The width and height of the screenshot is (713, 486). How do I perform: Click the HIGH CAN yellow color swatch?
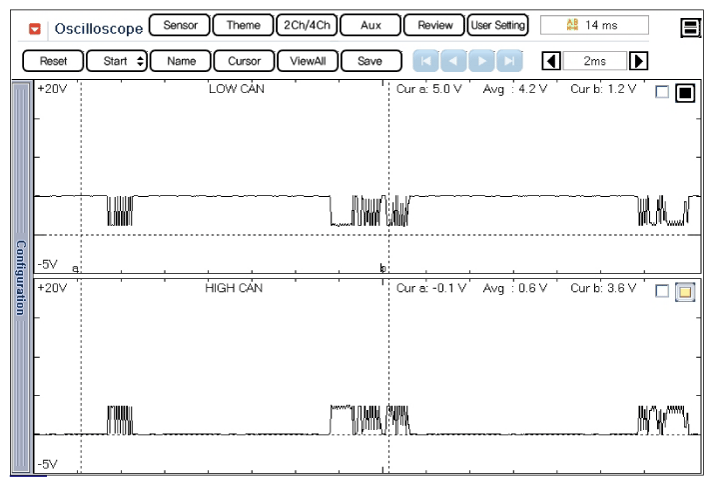coord(685,292)
